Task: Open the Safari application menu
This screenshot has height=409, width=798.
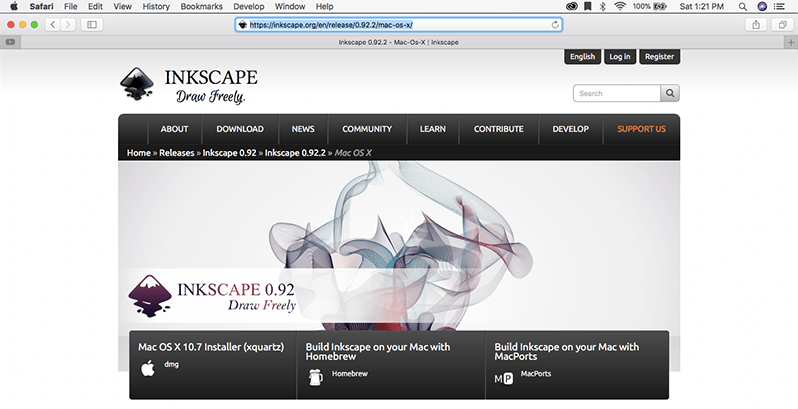Action: click(41, 7)
